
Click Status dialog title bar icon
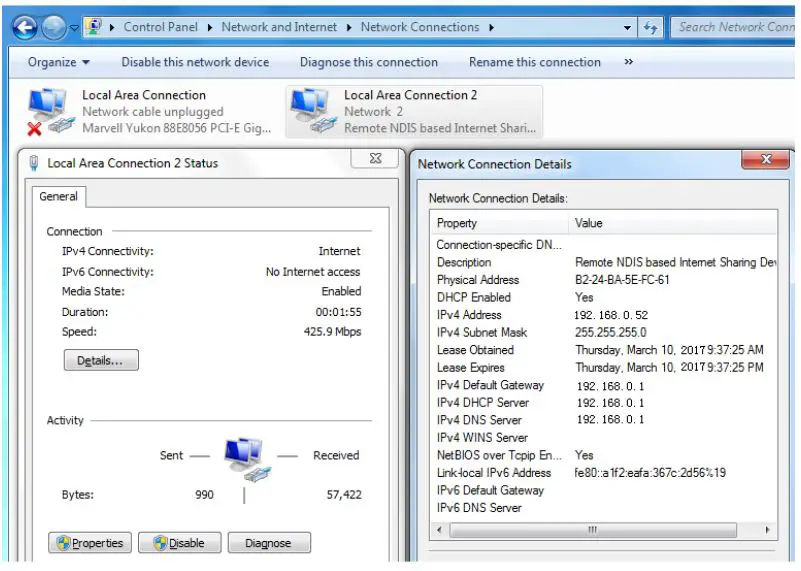point(34,163)
